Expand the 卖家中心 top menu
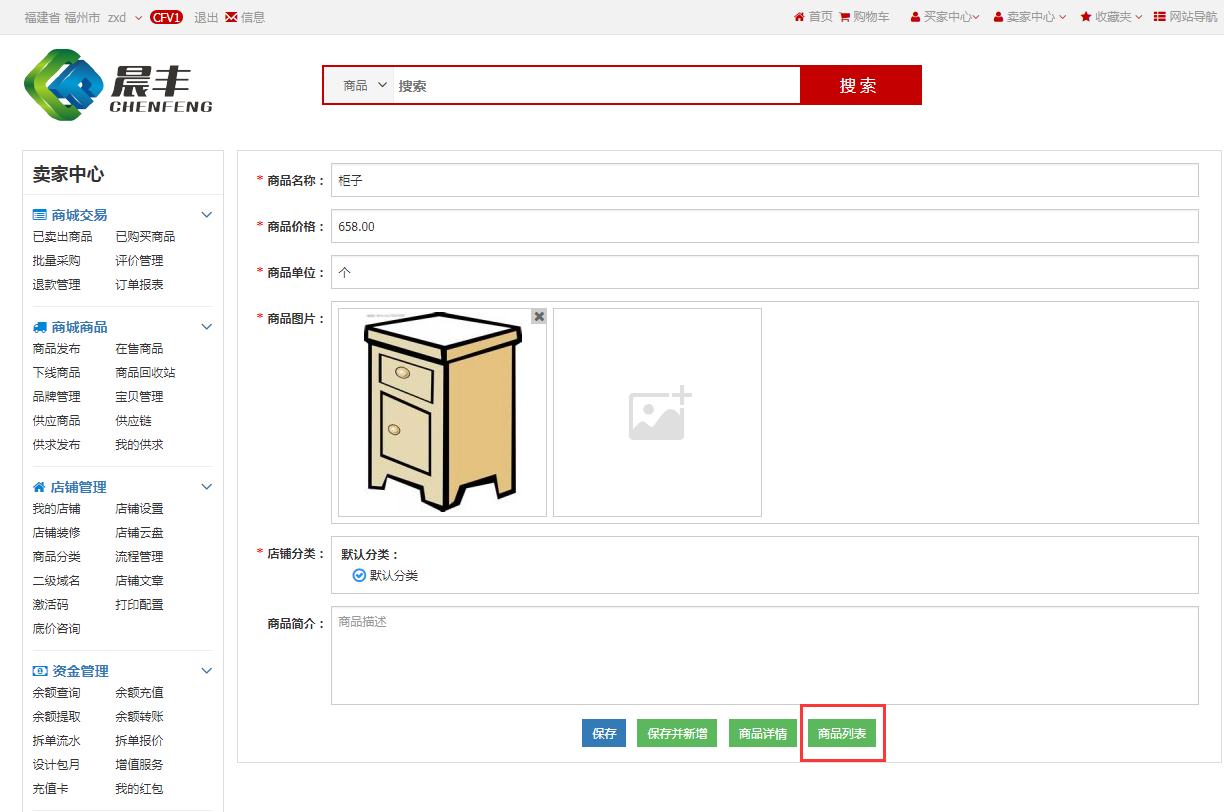 point(1037,17)
